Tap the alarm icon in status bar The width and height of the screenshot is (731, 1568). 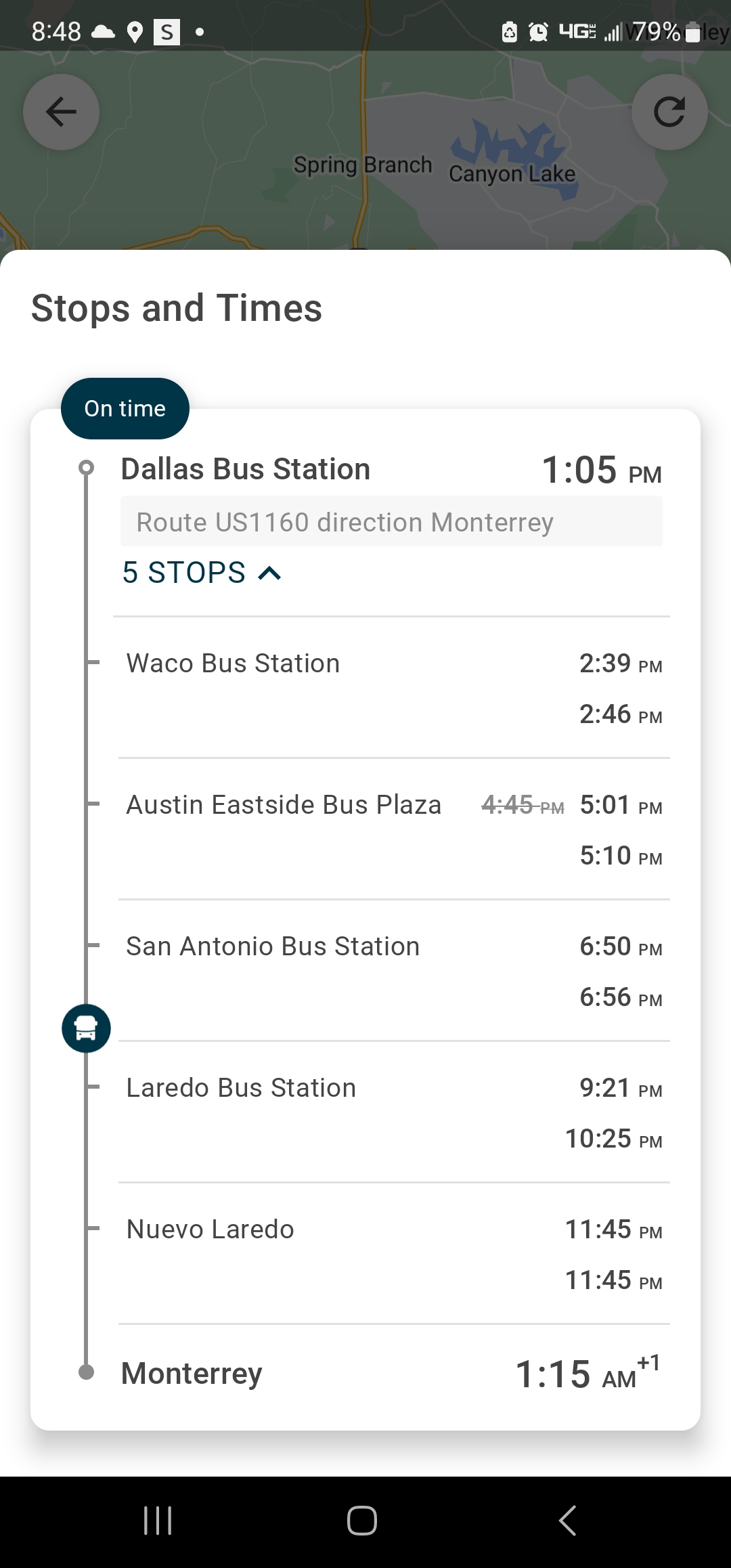pos(538,32)
